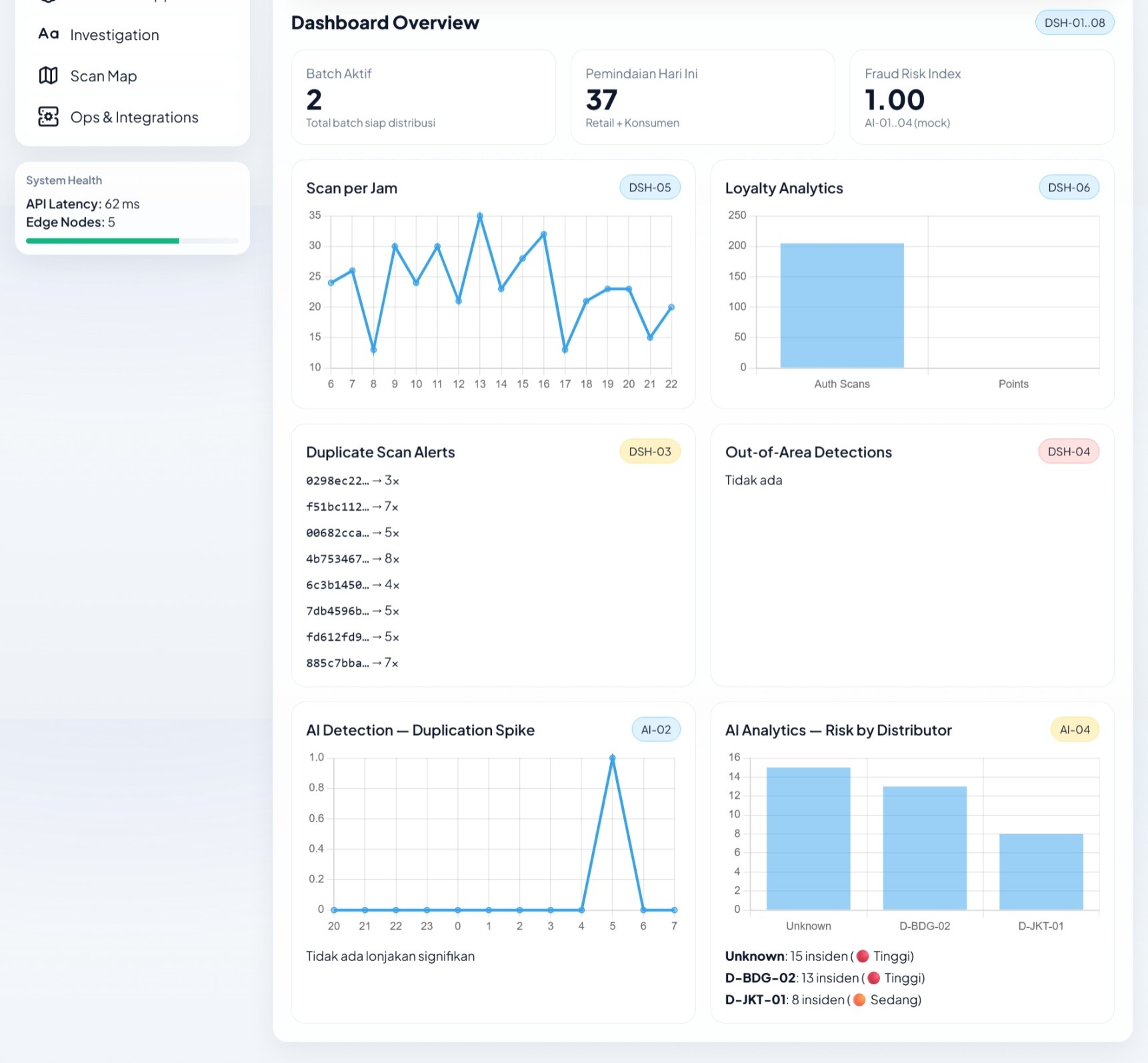Click the Auth Scans bar in Loyalty Analytics
Screen dimensions: 1148x1063
[x=841, y=303]
